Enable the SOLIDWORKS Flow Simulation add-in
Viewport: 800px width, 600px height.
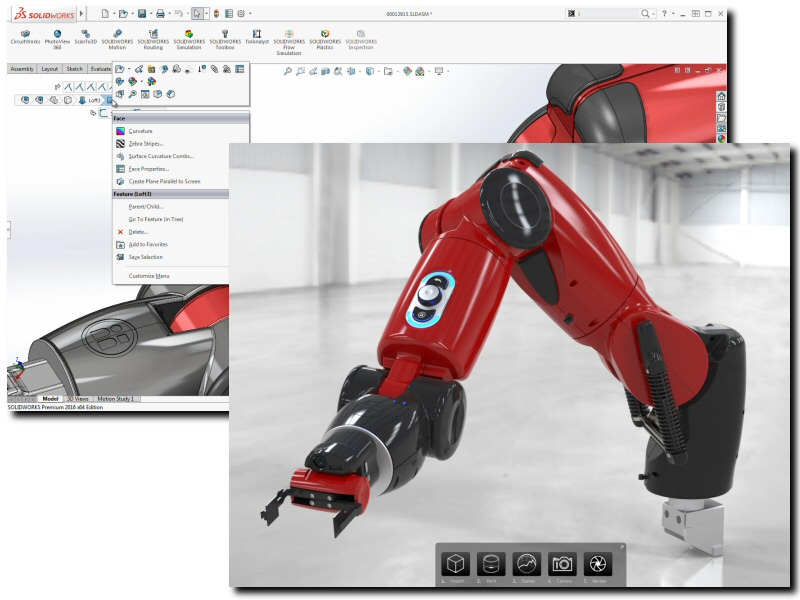click(290, 35)
